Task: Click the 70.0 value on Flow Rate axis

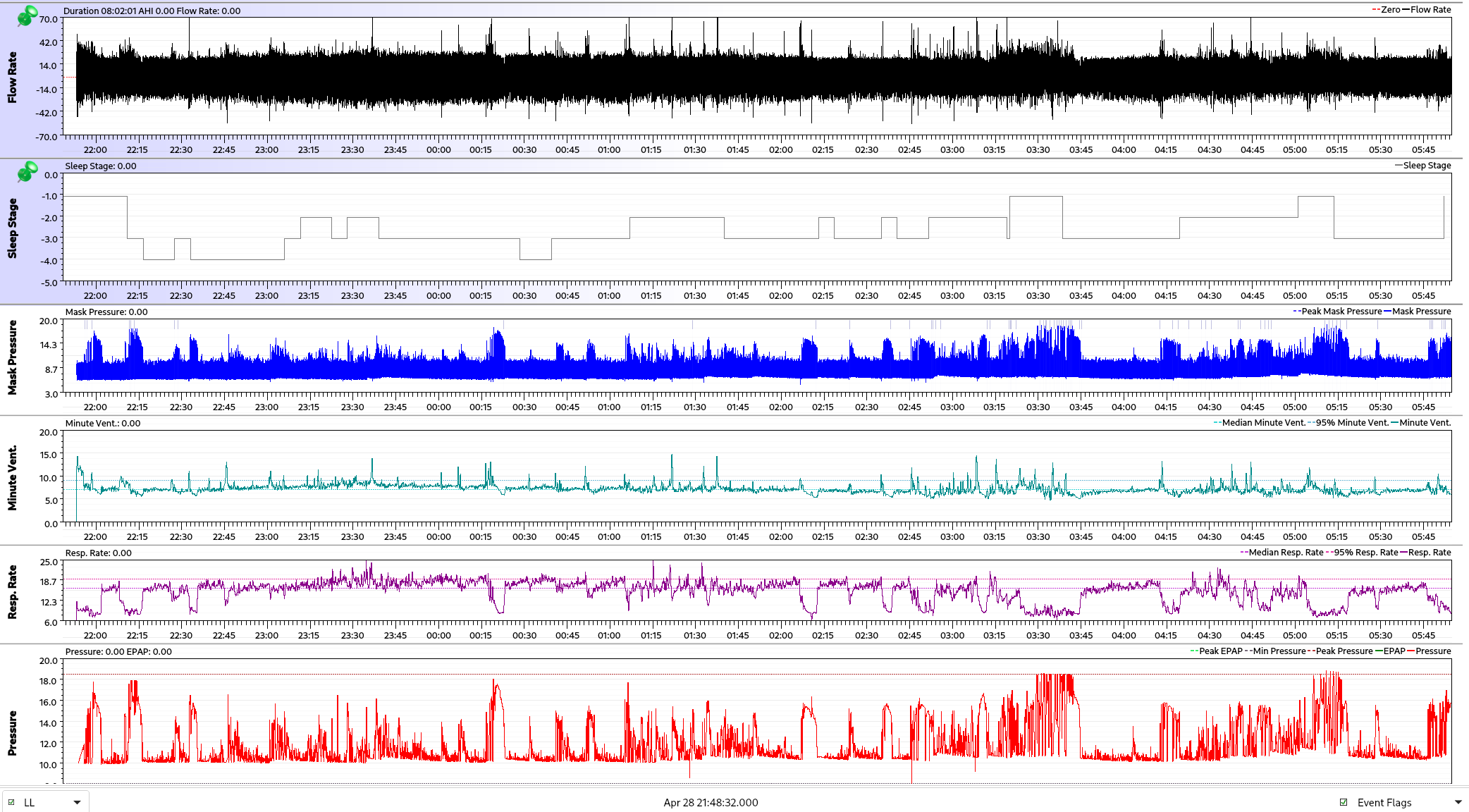Action: [48, 19]
